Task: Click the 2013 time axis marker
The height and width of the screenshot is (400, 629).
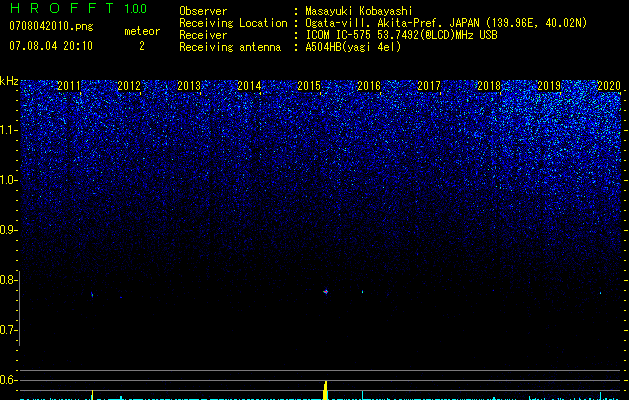Action: click(189, 85)
